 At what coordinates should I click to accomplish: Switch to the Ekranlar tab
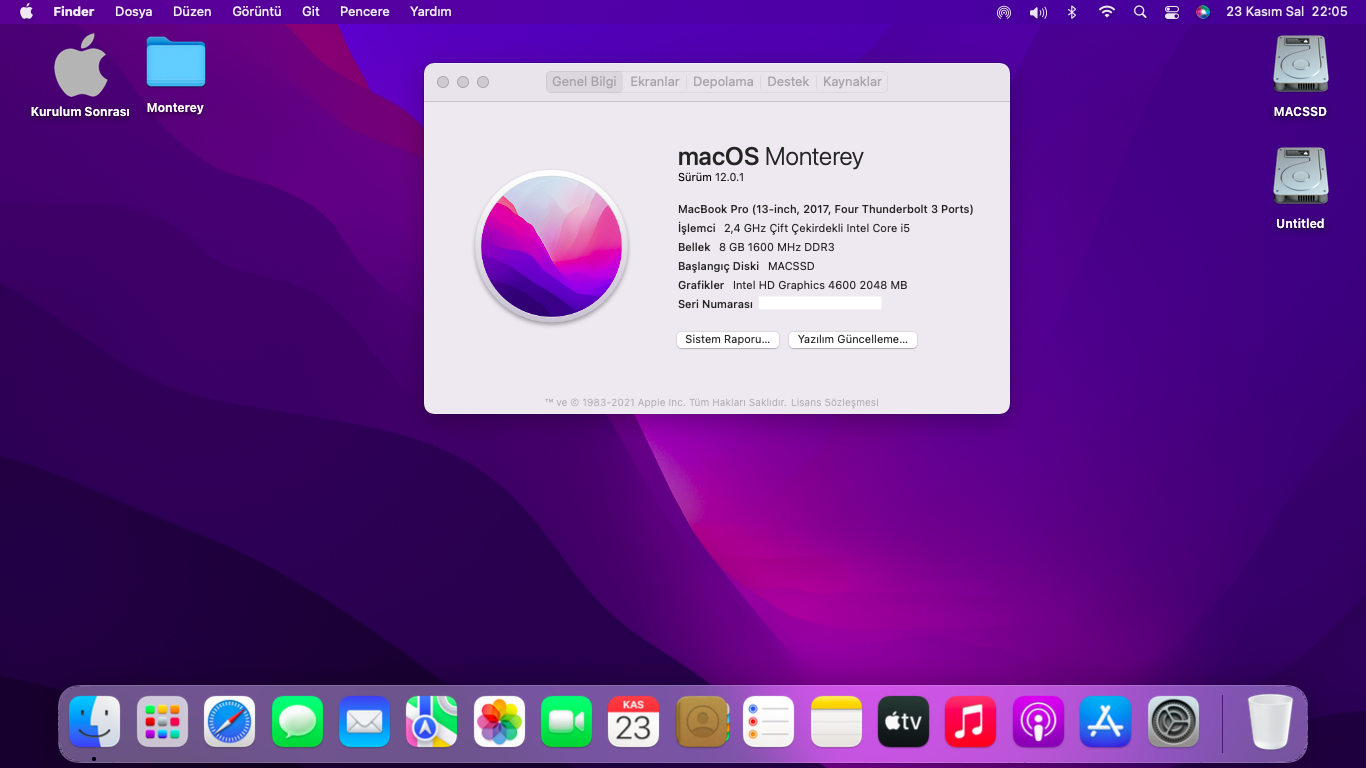654,82
